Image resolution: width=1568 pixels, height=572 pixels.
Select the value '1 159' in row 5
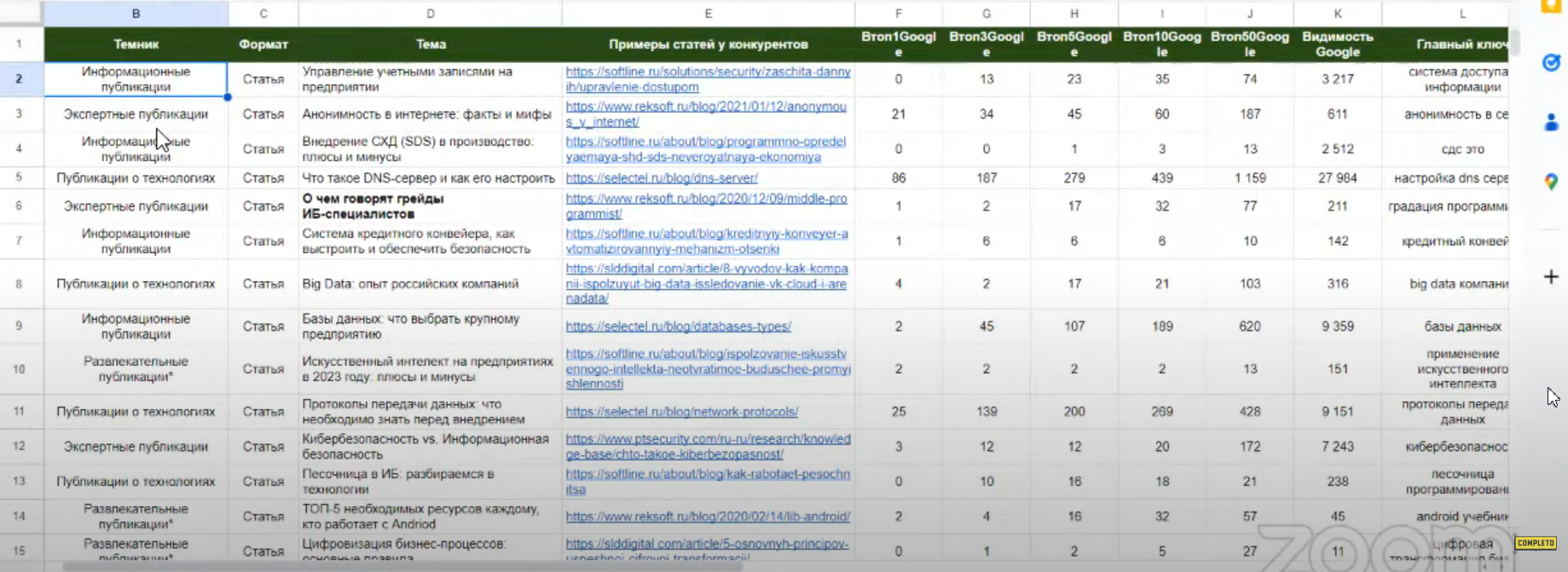point(1250,178)
